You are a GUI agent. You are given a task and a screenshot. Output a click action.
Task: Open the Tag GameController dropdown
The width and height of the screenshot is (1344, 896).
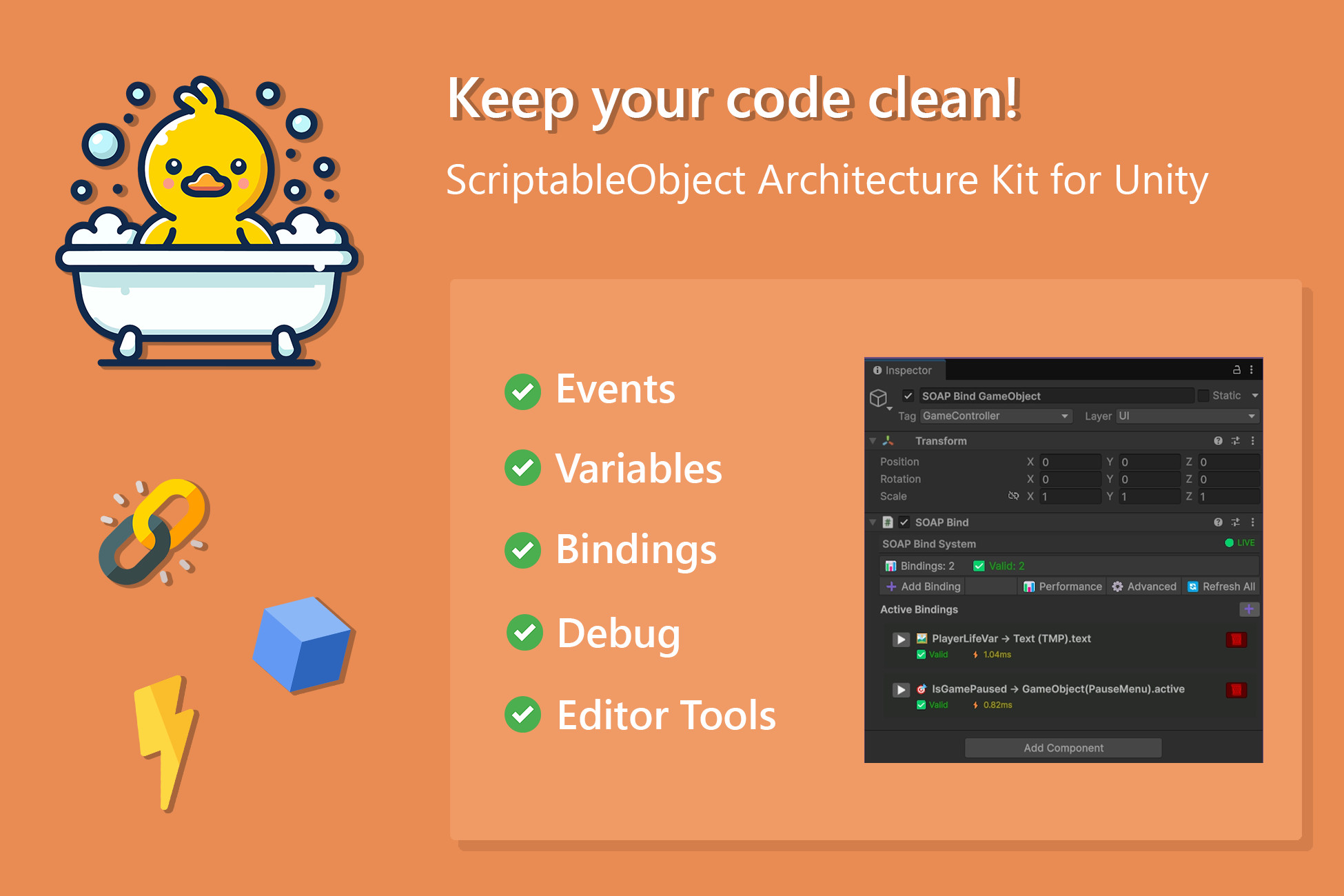(x=995, y=416)
